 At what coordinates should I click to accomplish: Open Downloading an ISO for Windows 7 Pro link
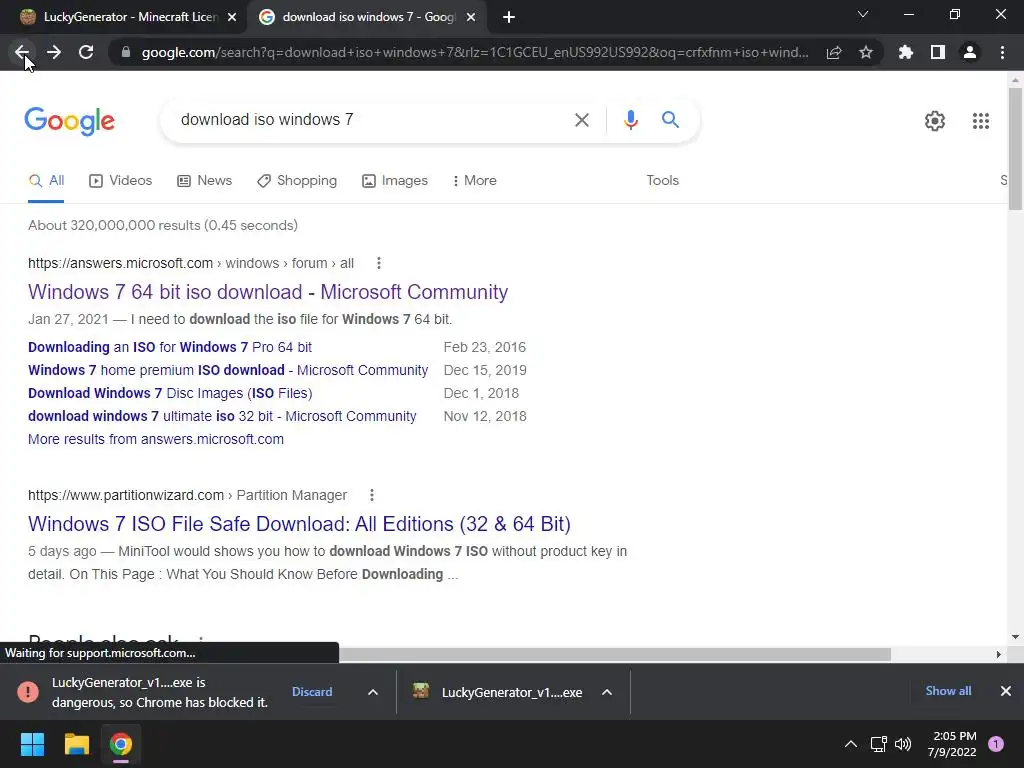click(170, 347)
